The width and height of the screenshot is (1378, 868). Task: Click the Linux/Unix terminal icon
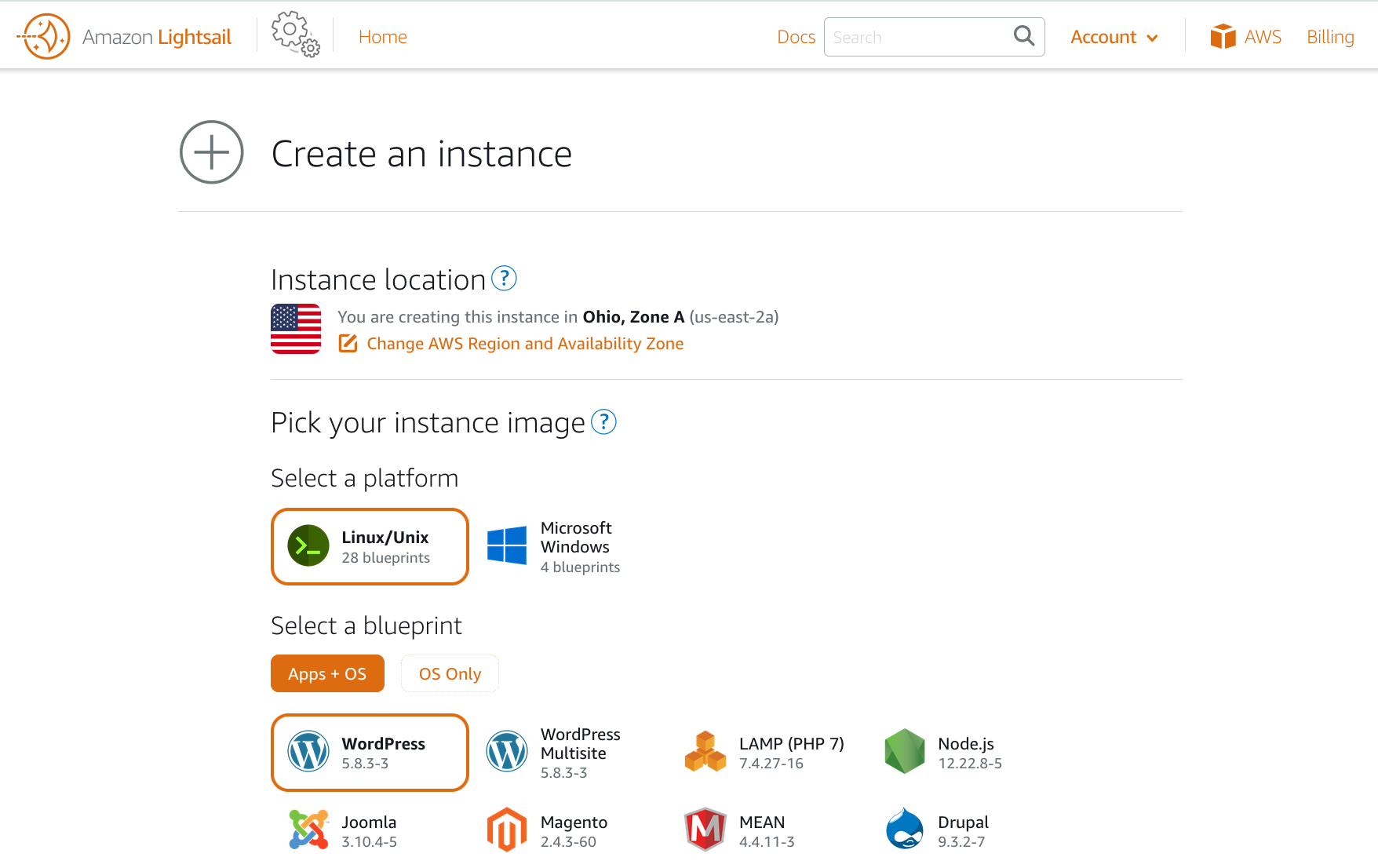pos(308,545)
